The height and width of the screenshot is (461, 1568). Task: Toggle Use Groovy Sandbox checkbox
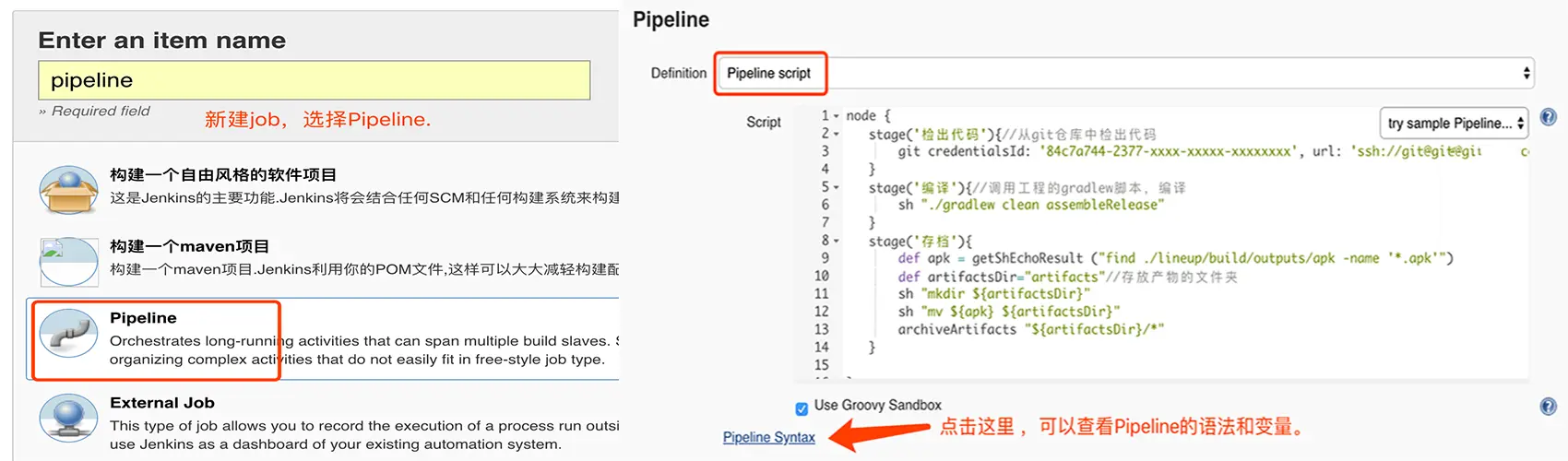click(x=802, y=408)
